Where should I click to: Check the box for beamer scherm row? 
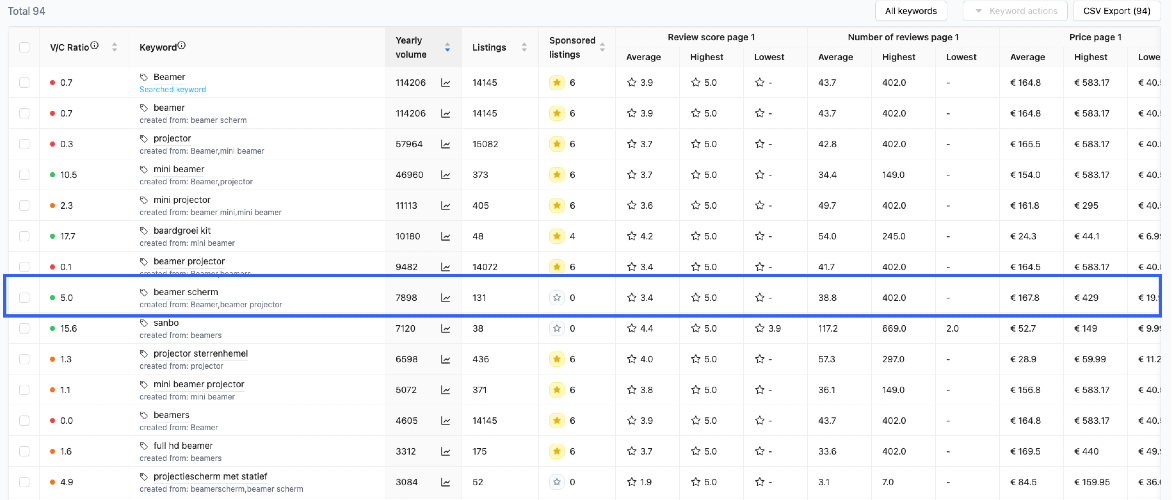24,297
